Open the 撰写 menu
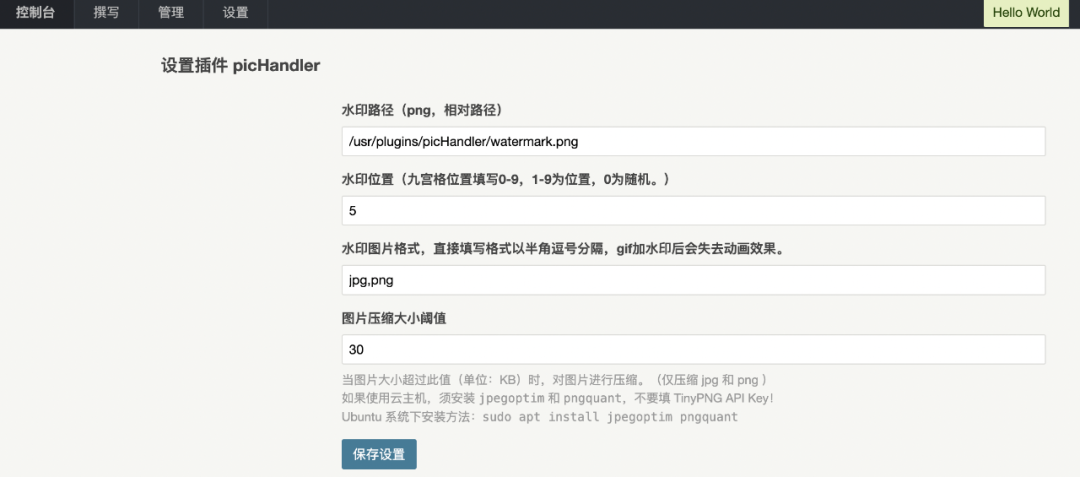Image resolution: width=1080 pixels, height=477 pixels. (x=106, y=13)
